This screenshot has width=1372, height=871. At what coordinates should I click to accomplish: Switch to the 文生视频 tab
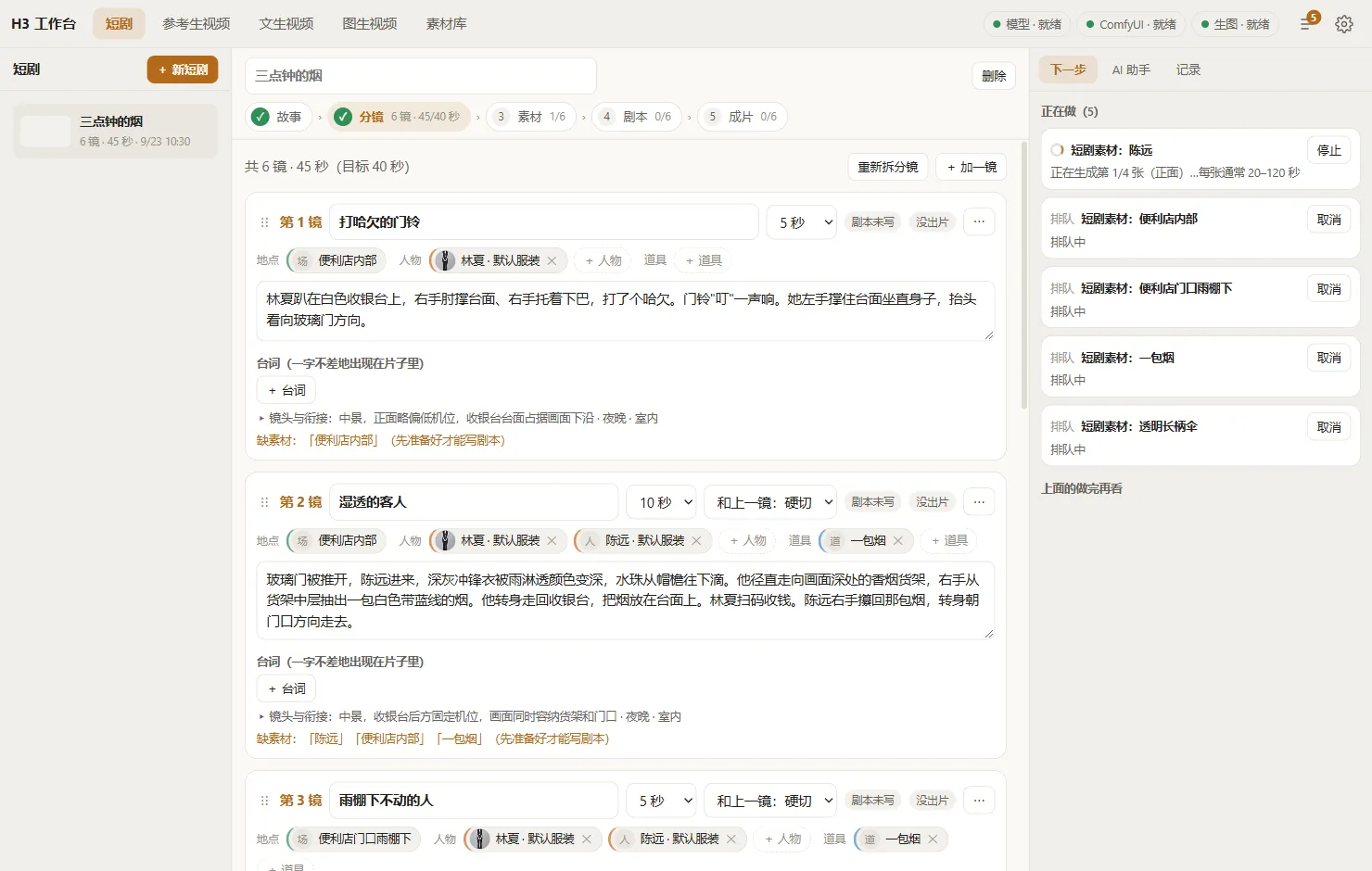tap(286, 24)
